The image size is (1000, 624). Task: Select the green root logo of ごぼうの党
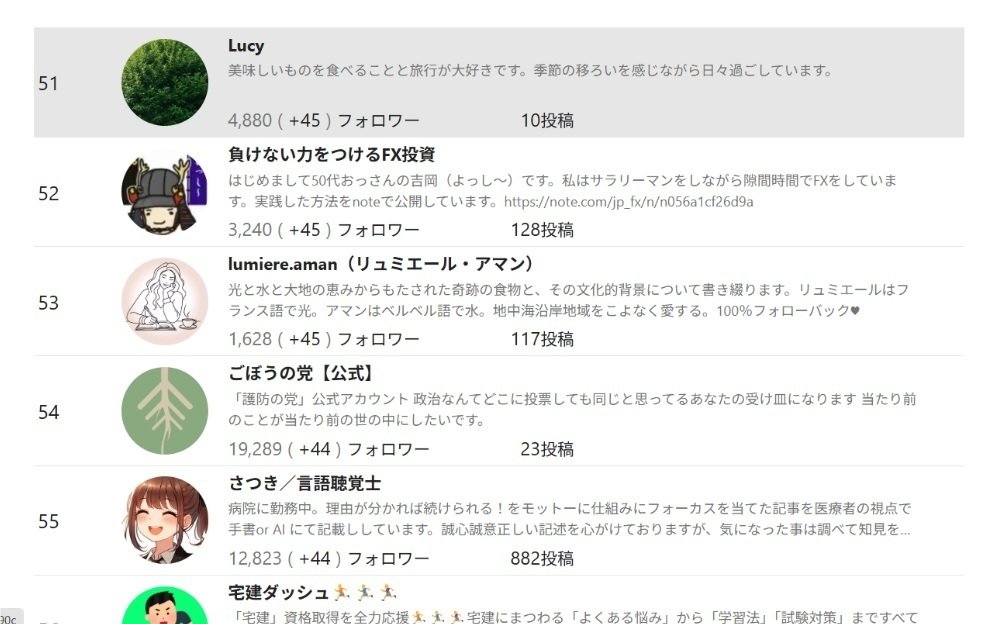click(x=165, y=411)
